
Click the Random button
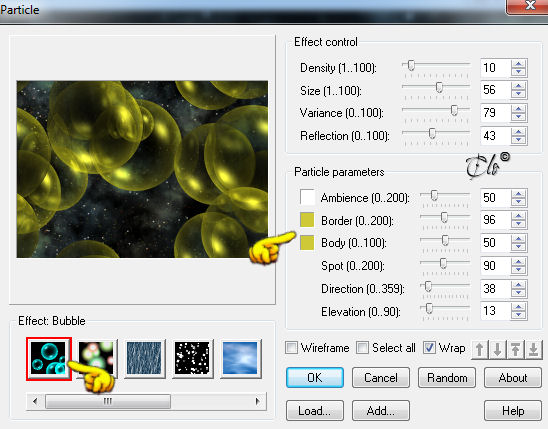pyautogui.click(x=447, y=378)
